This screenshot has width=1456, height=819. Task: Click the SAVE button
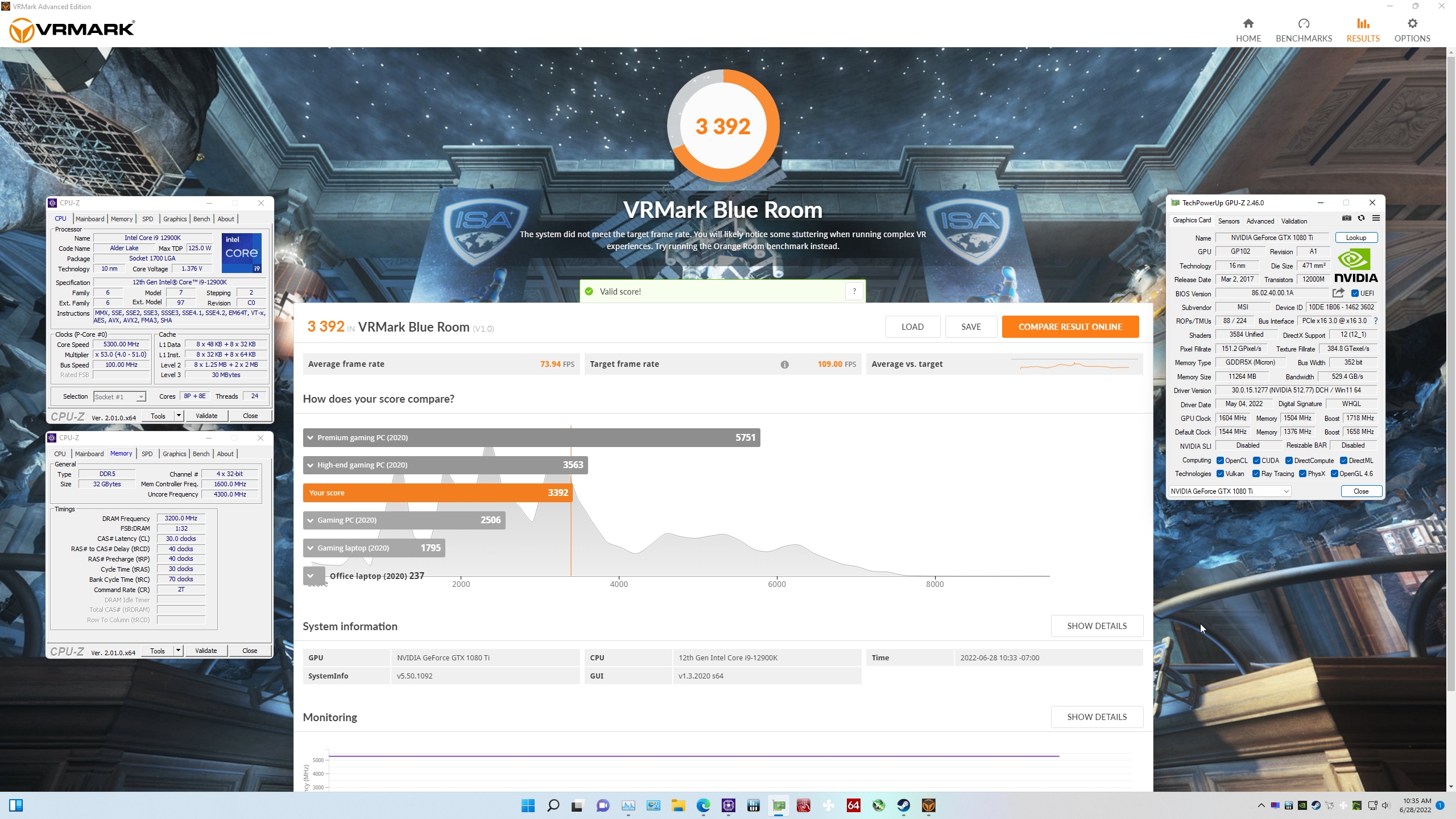pyautogui.click(x=971, y=326)
